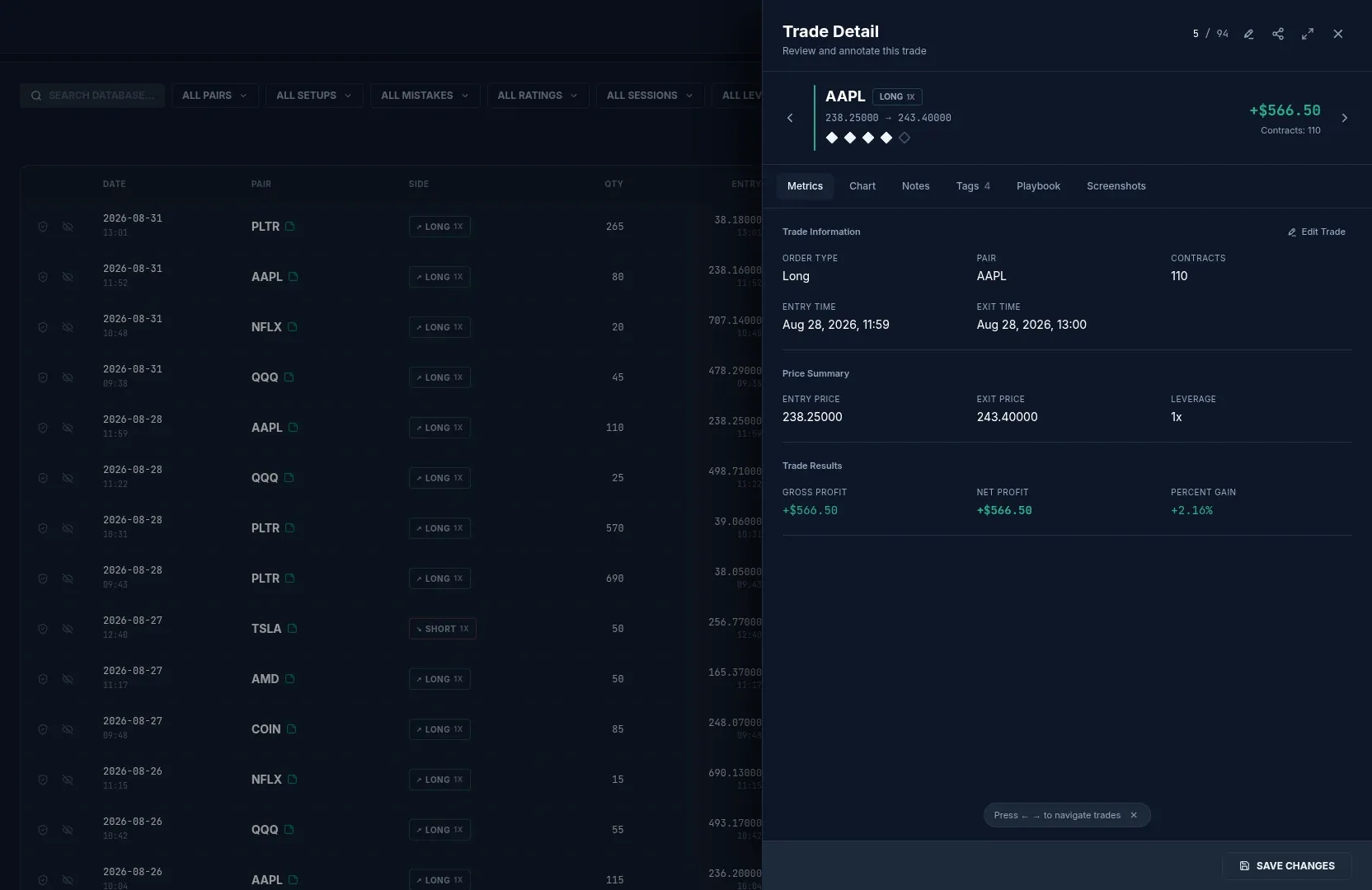
Task: Select the Metrics tab
Action: coord(805,186)
